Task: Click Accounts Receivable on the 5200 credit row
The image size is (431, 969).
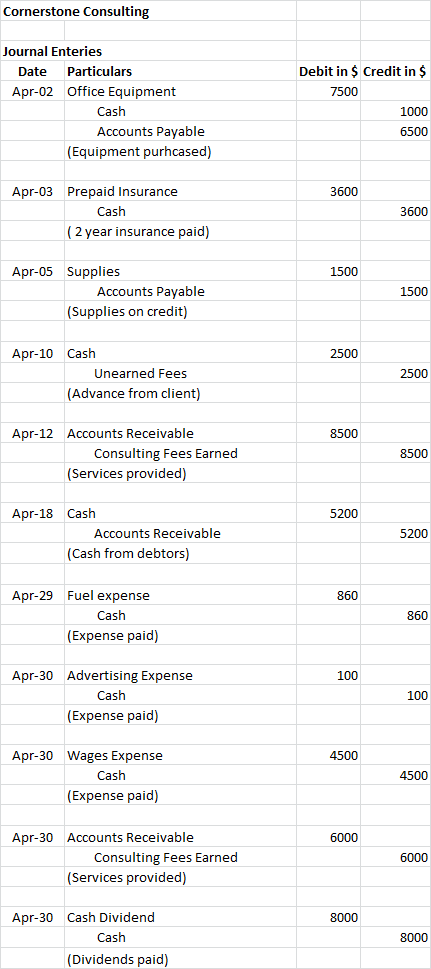Action: coord(157,533)
